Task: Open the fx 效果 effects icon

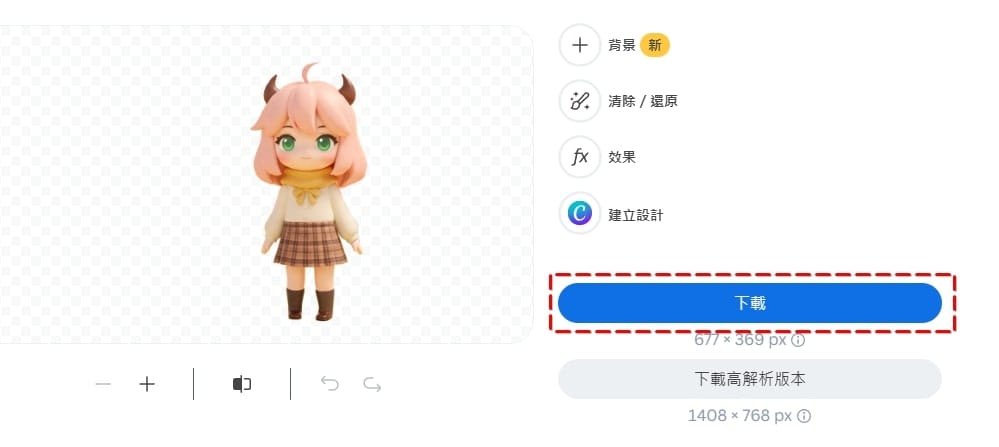Action: click(x=580, y=157)
